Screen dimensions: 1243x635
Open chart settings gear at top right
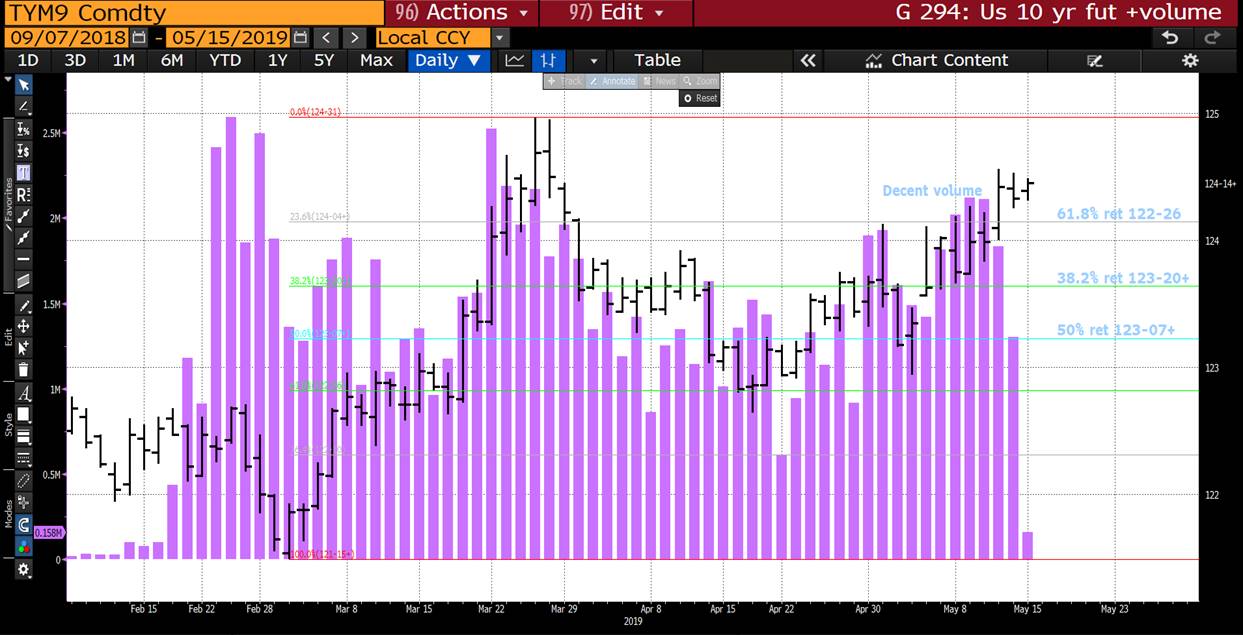click(x=1189, y=60)
